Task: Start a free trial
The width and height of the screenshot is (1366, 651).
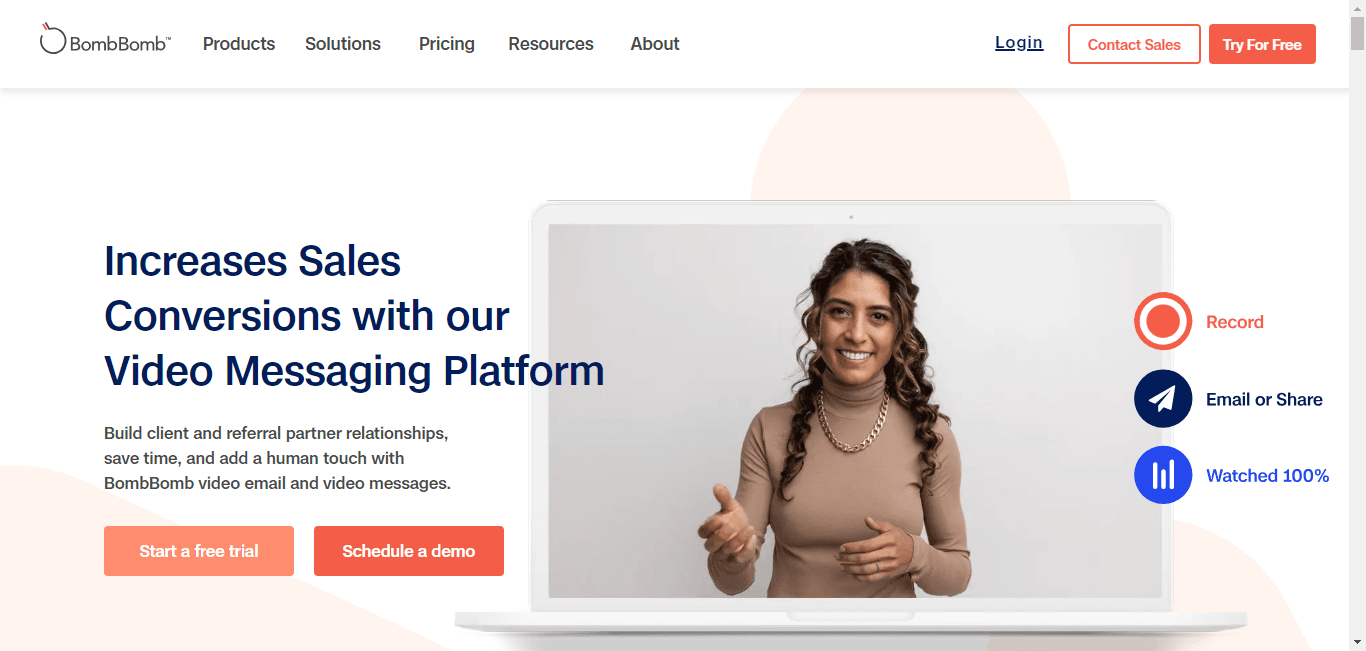Action: click(x=199, y=551)
